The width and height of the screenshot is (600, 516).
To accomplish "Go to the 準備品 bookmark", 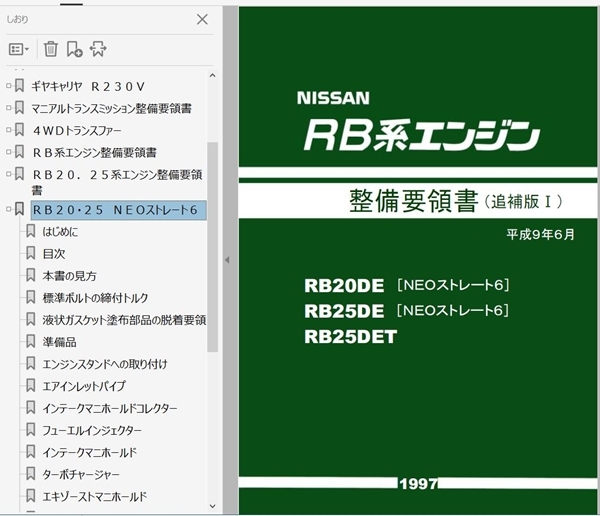I will 59,342.
